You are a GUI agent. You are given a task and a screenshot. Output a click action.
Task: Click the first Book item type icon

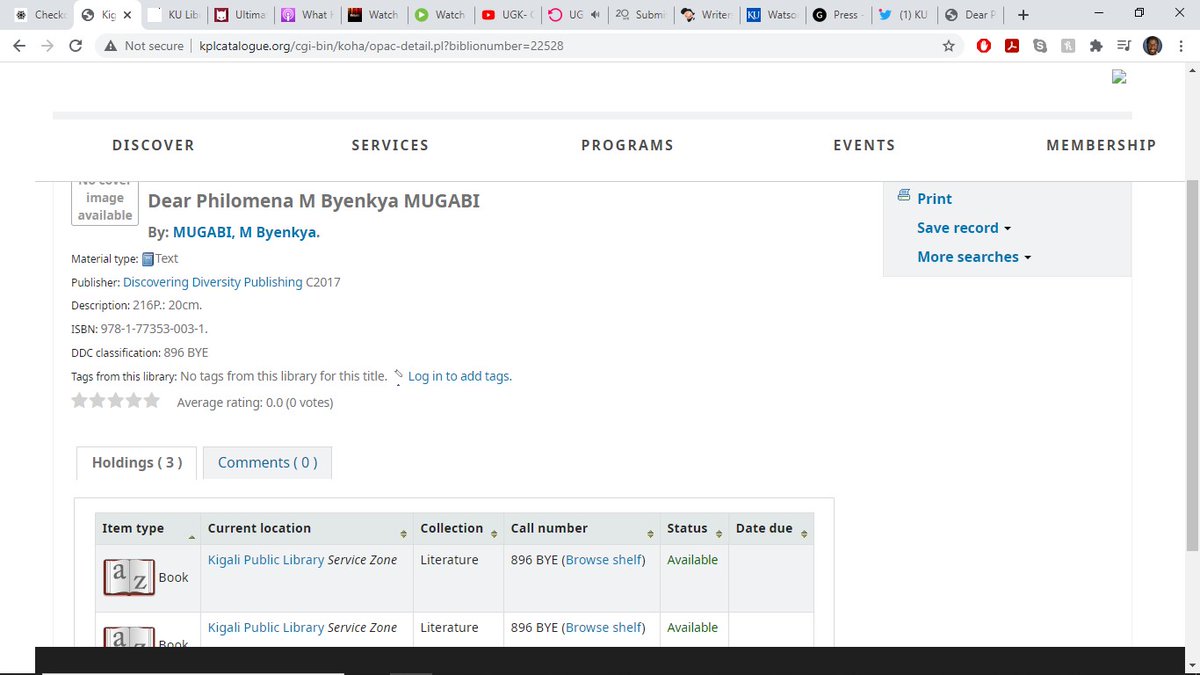coord(129,577)
